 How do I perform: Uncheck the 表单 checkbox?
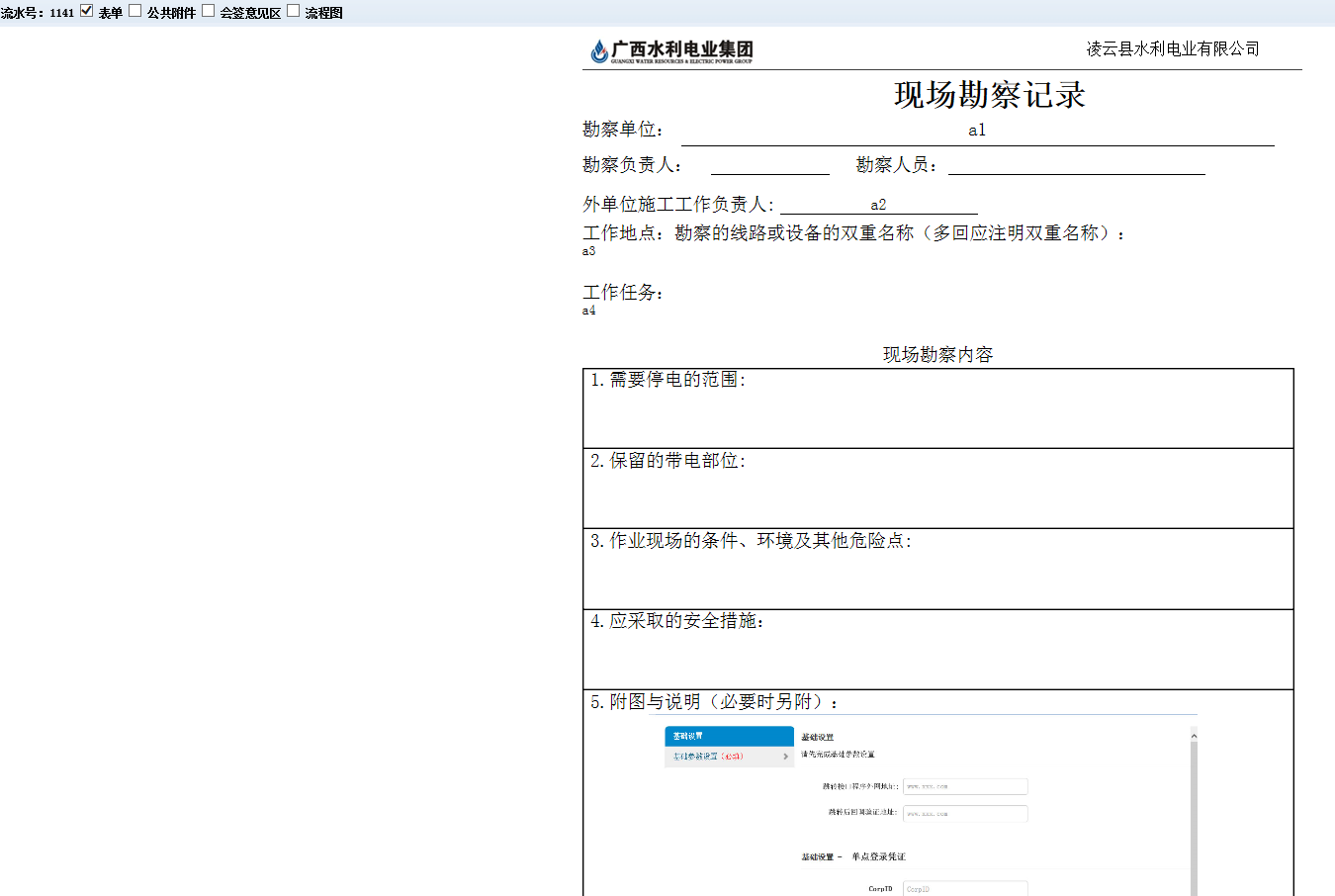click(x=87, y=11)
